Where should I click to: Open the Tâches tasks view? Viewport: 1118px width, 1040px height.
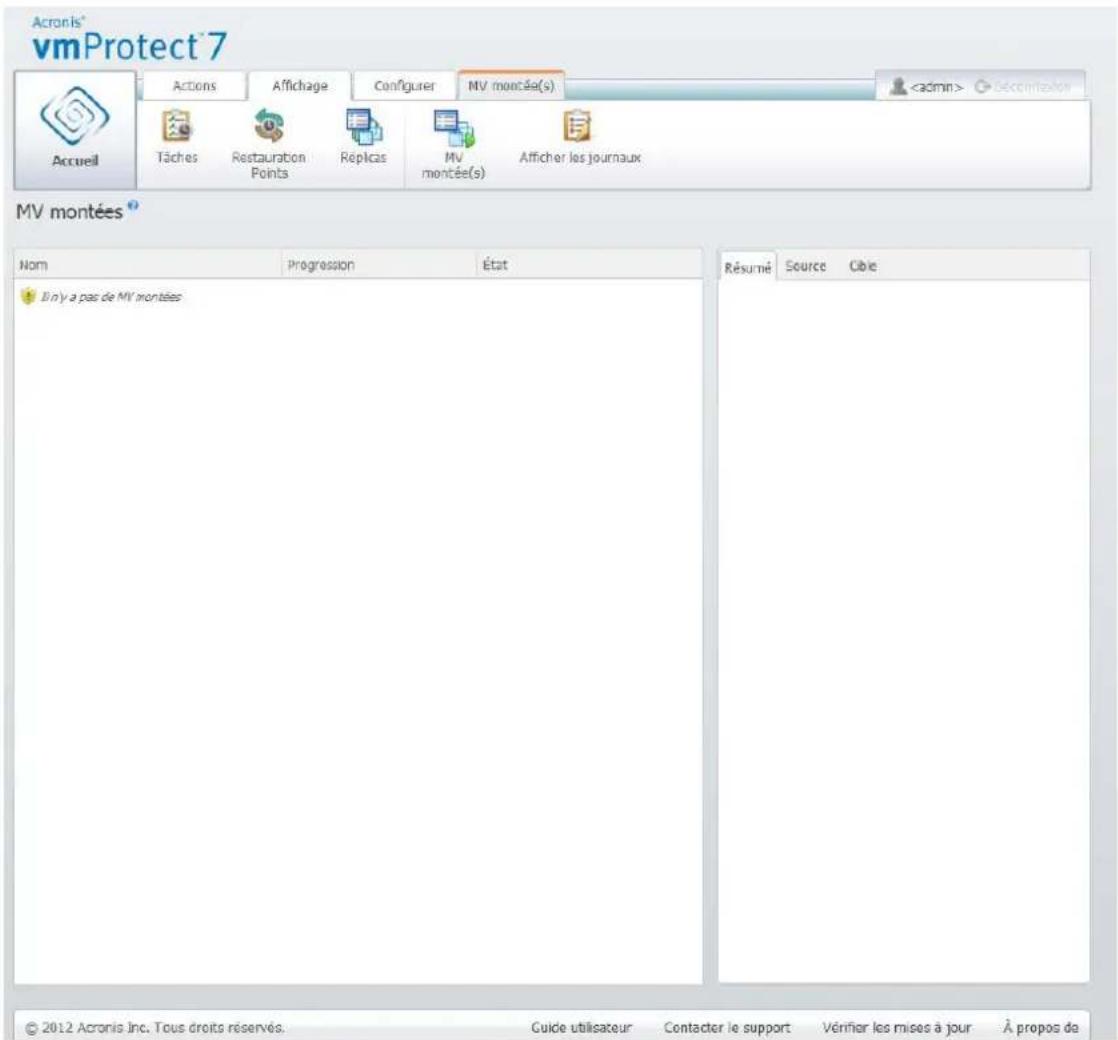coord(177,137)
